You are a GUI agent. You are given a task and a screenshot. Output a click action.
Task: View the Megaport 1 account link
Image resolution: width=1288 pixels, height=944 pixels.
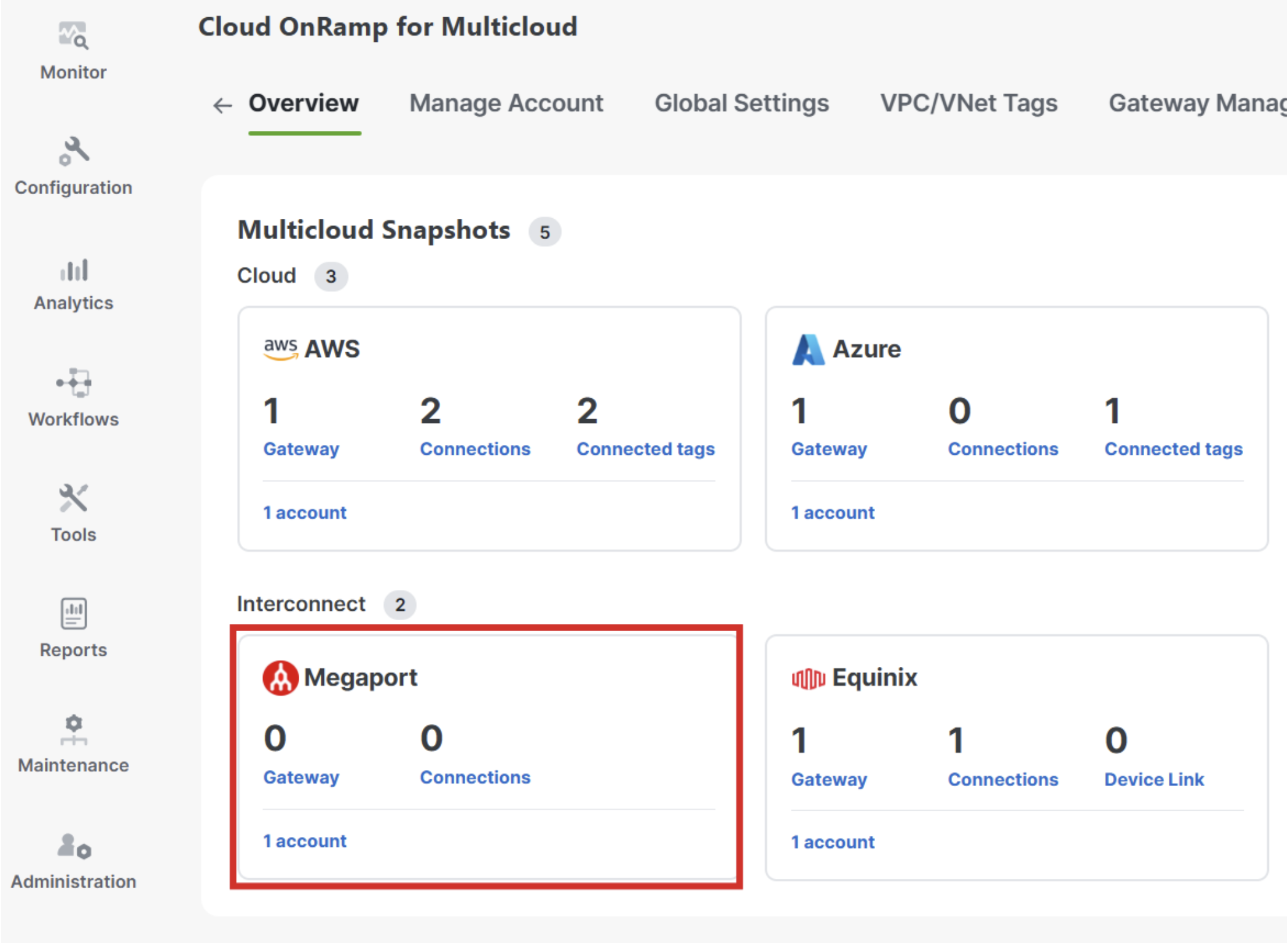point(305,841)
